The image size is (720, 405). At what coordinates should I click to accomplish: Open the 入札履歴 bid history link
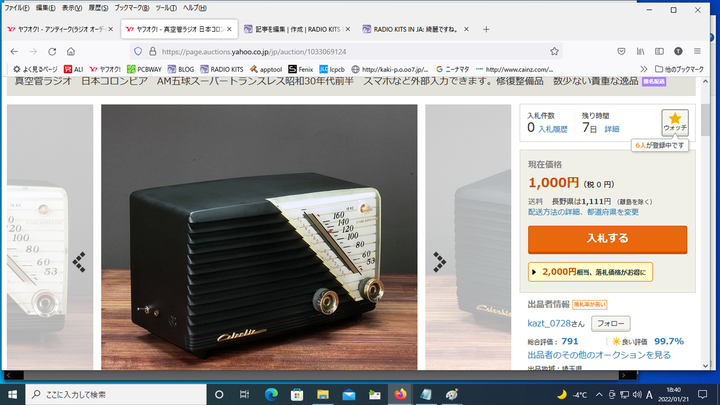[553, 129]
